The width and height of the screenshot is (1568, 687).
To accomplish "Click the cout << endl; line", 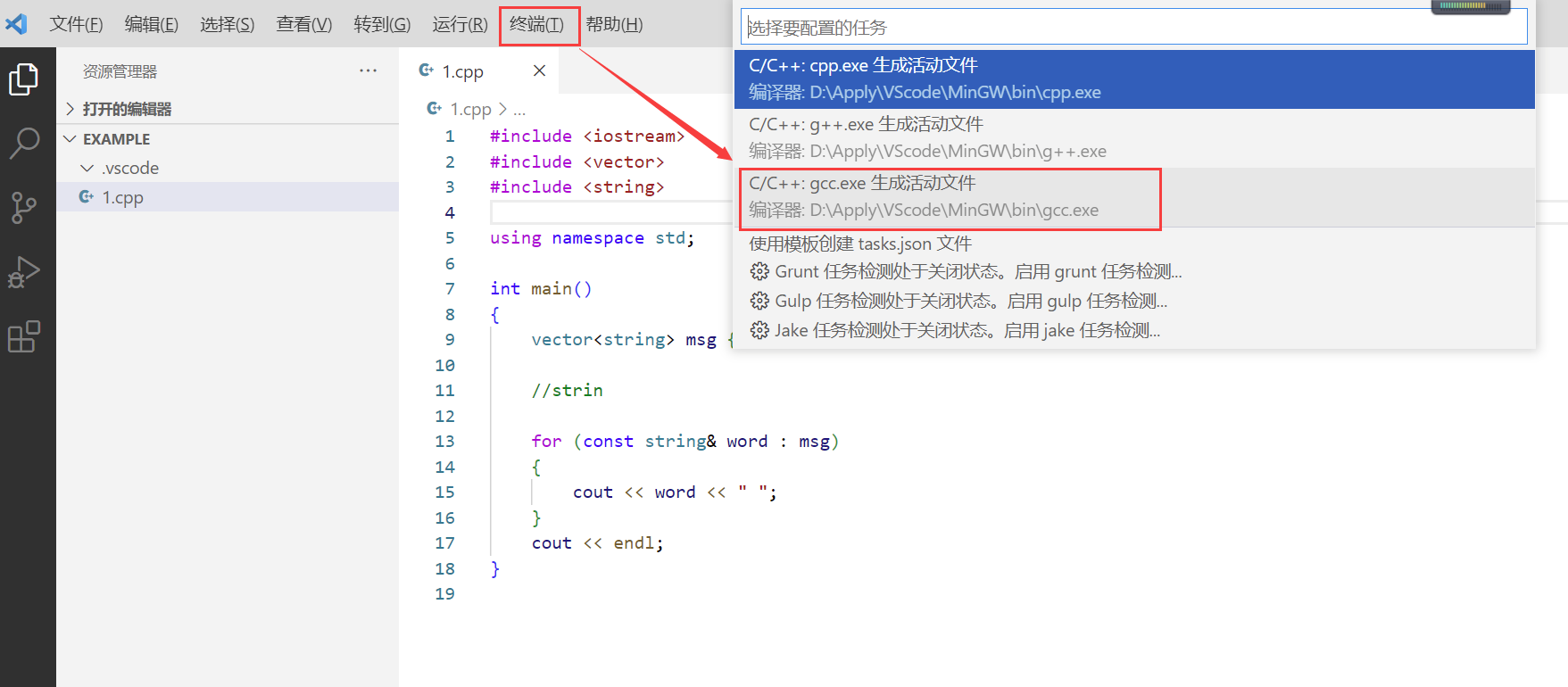I will pos(597,542).
